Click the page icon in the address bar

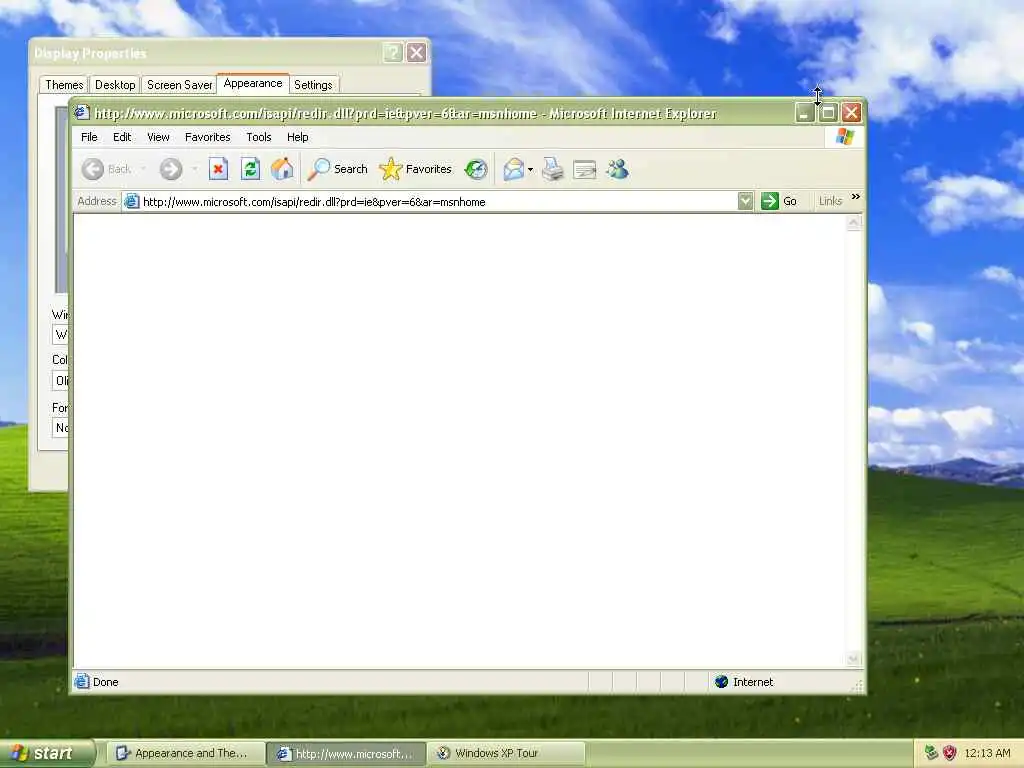tap(131, 201)
